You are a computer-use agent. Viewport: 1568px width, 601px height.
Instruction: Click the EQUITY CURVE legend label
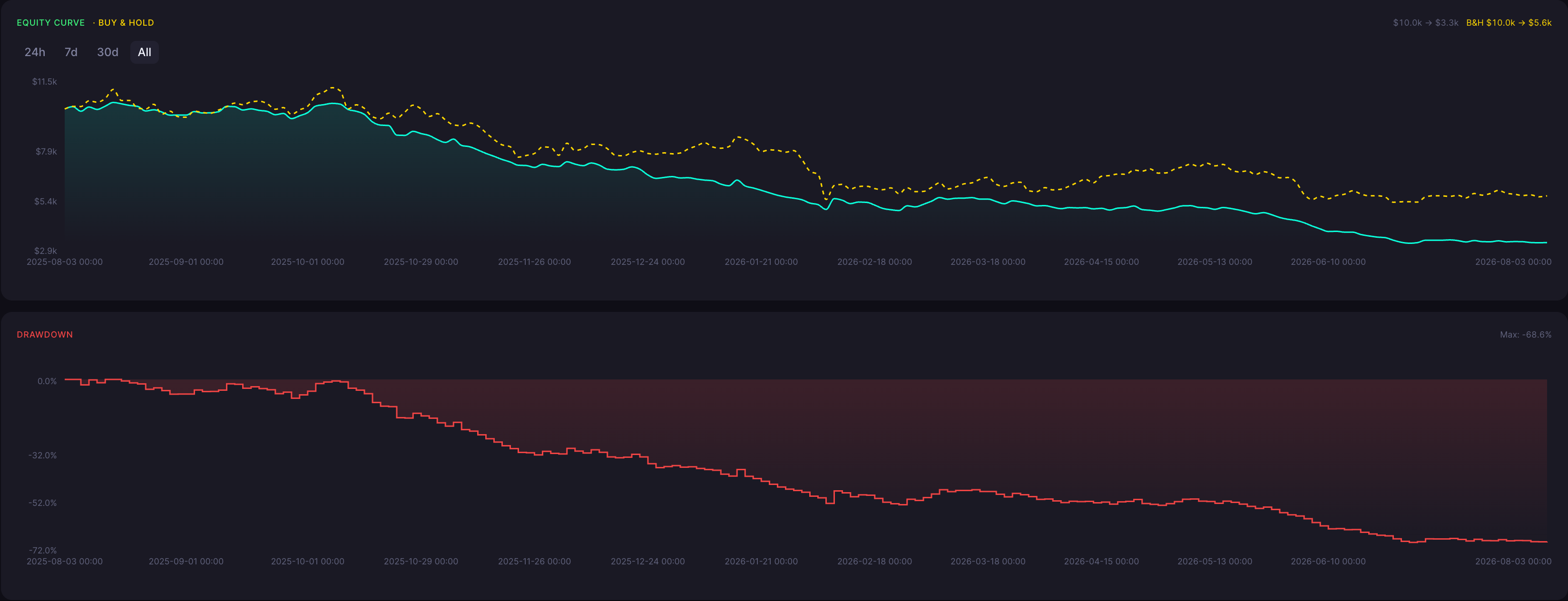[50, 22]
